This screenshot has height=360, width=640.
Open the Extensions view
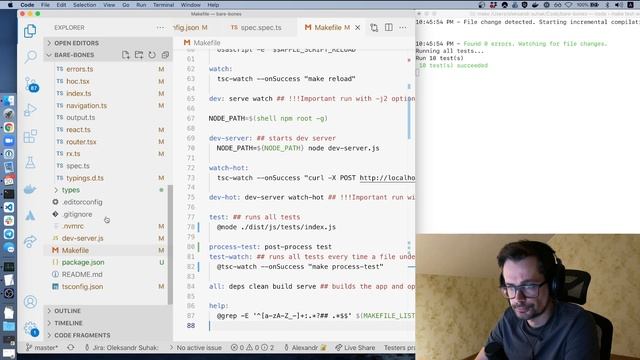click(30, 137)
